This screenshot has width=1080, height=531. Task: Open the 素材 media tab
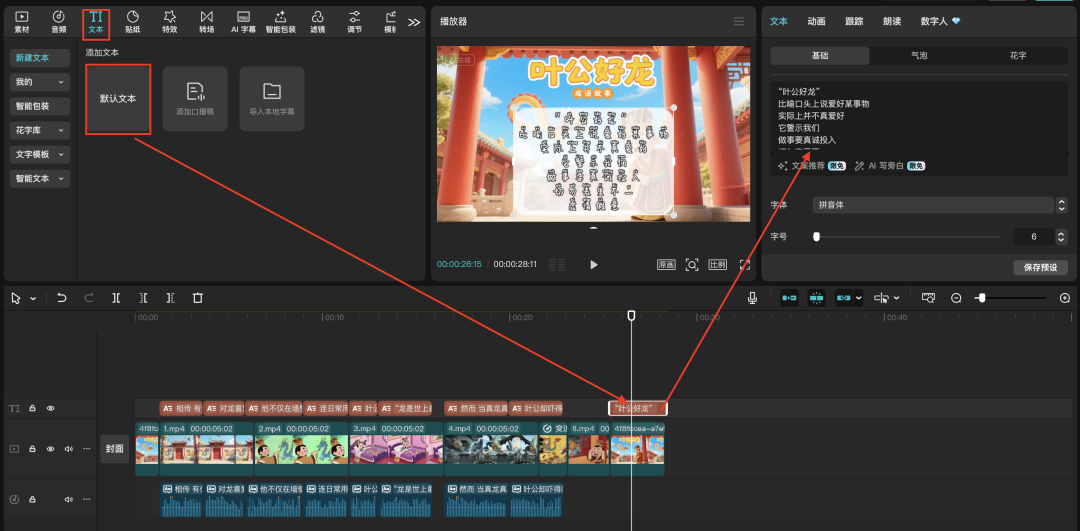[x=22, y=22]
